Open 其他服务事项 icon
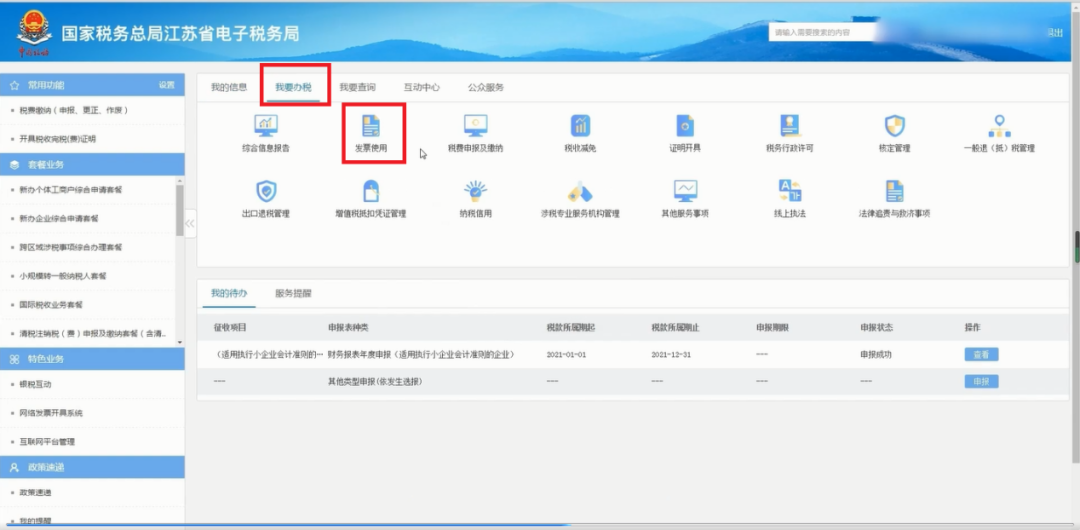This screenshot has width=1080, height=530. (685, 191)
